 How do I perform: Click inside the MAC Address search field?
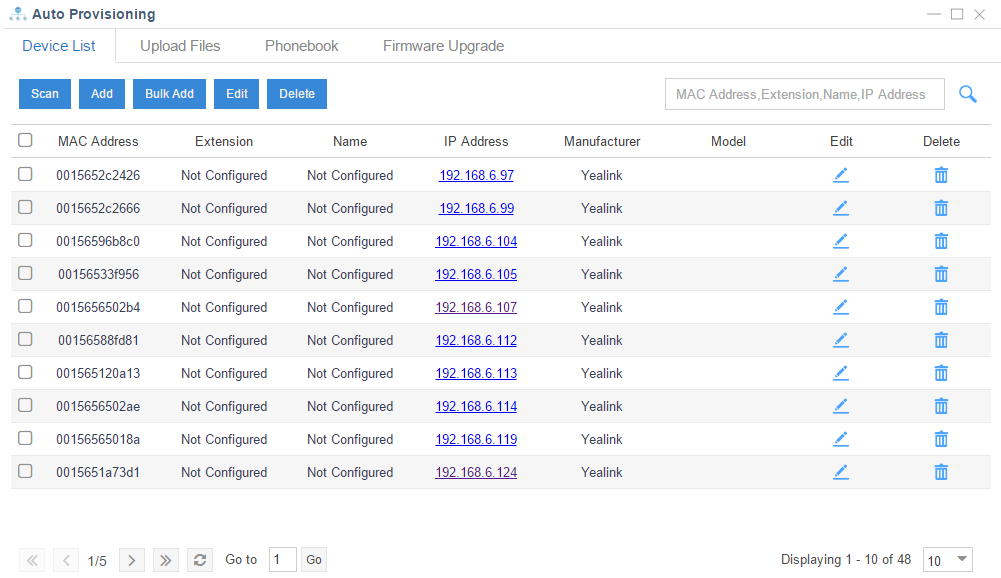point(804,94)
